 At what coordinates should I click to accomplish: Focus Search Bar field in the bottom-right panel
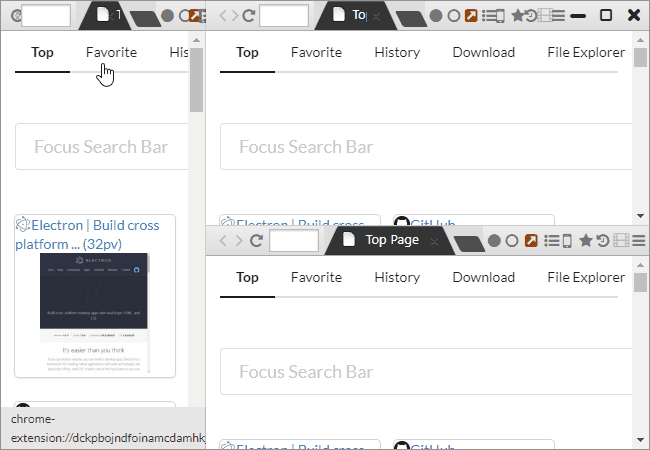(x=426, y=372)
